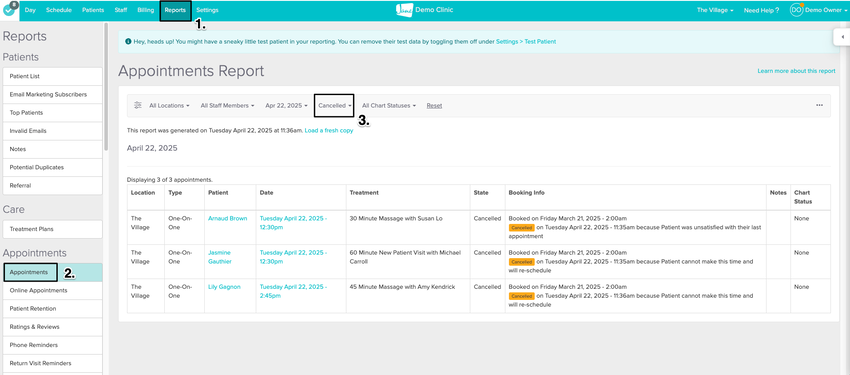Open Email Marketing Subscribers report
The image size is (850, 375).
click(x=53, y=94)
